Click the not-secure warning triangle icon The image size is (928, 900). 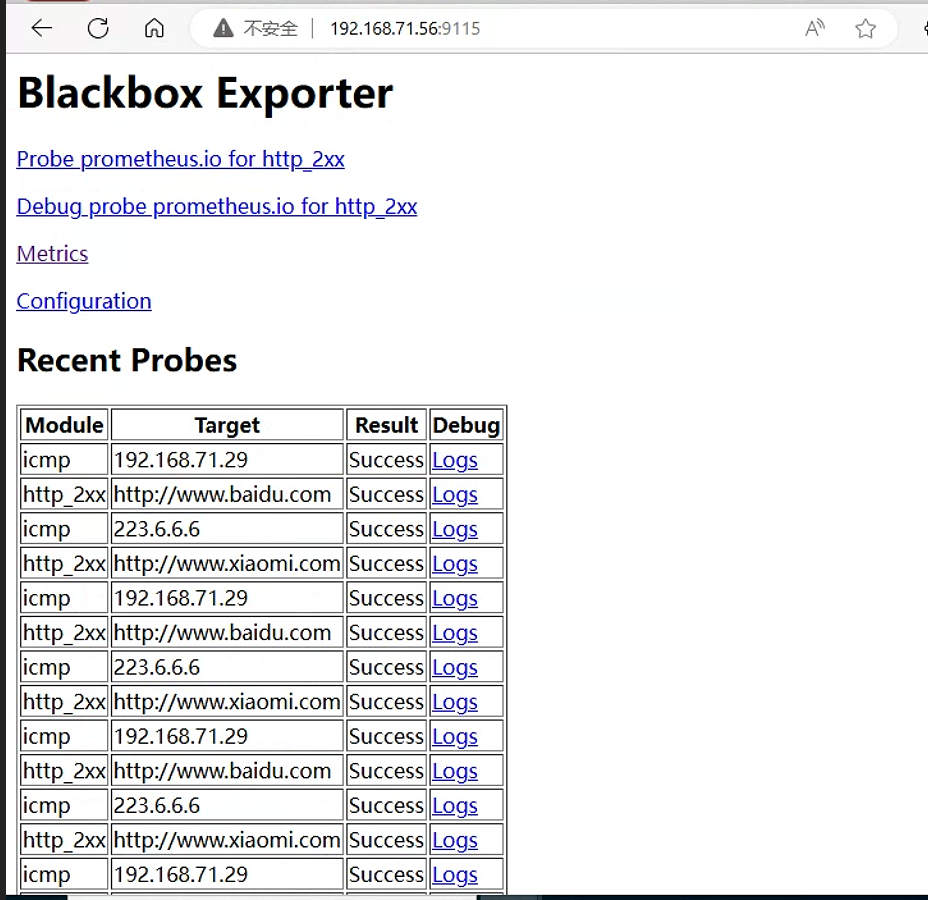point(223,28)
